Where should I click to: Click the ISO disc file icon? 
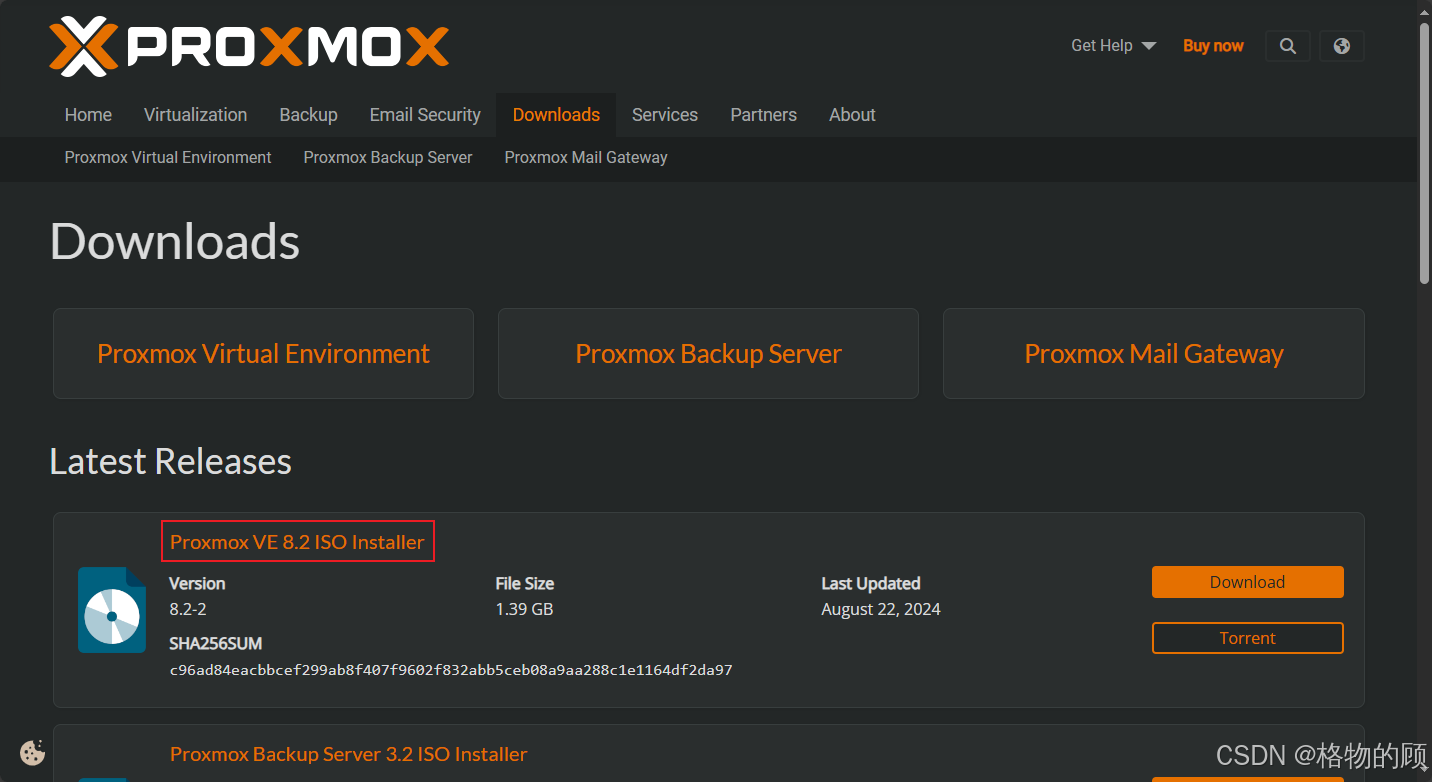111,610
